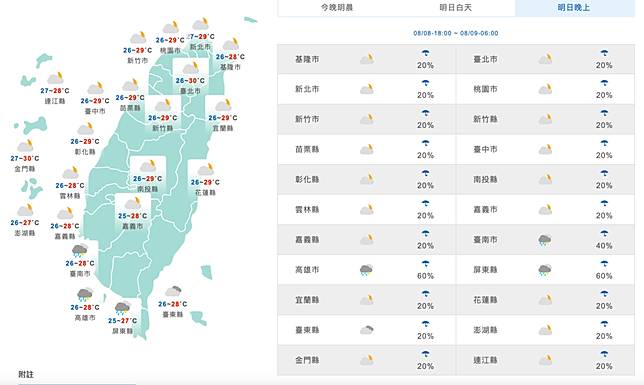Click the map rain icon above 屏東縣
The width and height of the screenshot is (644, 385).
point(122,308)
